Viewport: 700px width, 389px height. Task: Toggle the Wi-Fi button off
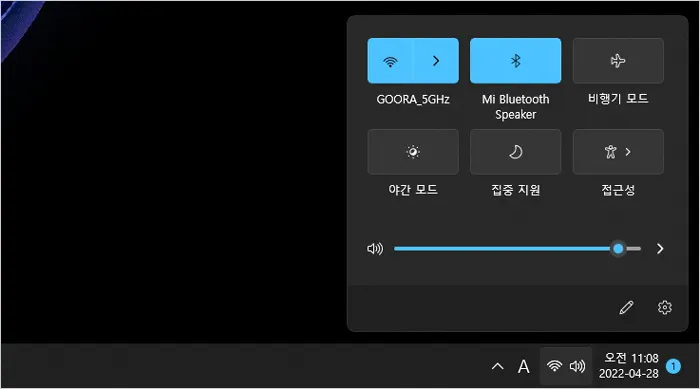[390, 61]
